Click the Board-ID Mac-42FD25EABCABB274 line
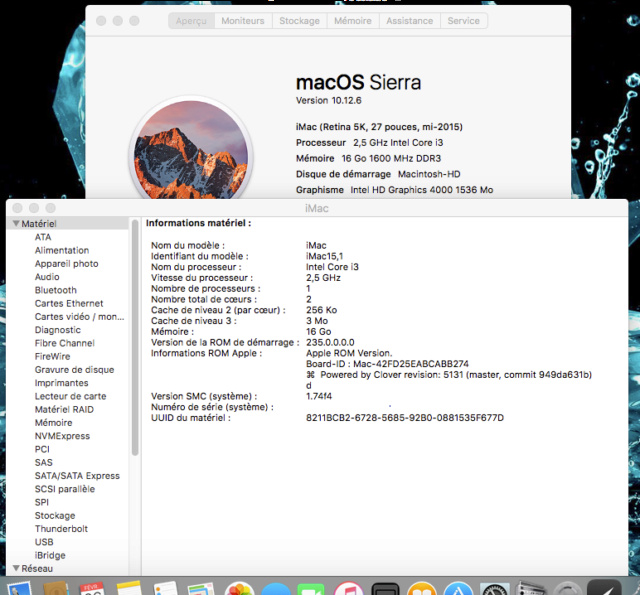The height and width of the screenshot is (595, 640). point(387,364)
